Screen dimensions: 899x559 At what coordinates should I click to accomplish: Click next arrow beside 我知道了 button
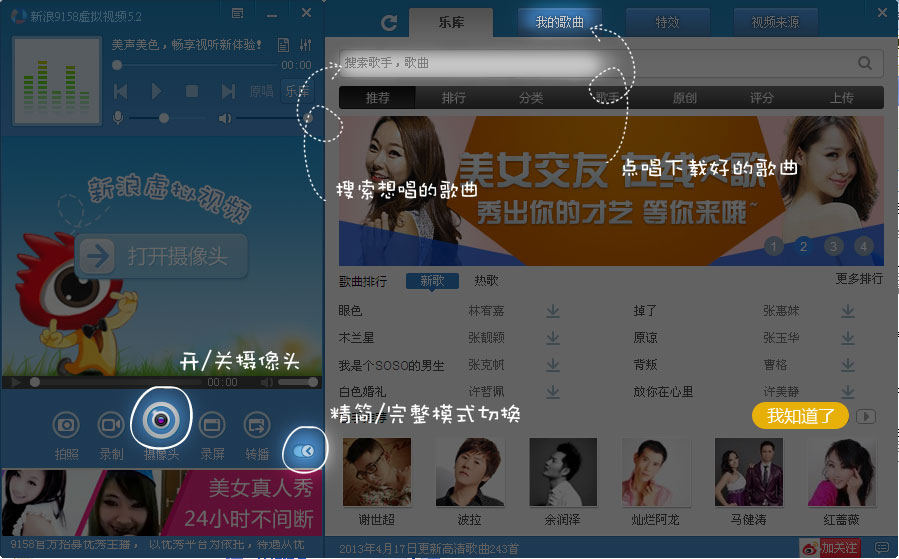point(866,416)
